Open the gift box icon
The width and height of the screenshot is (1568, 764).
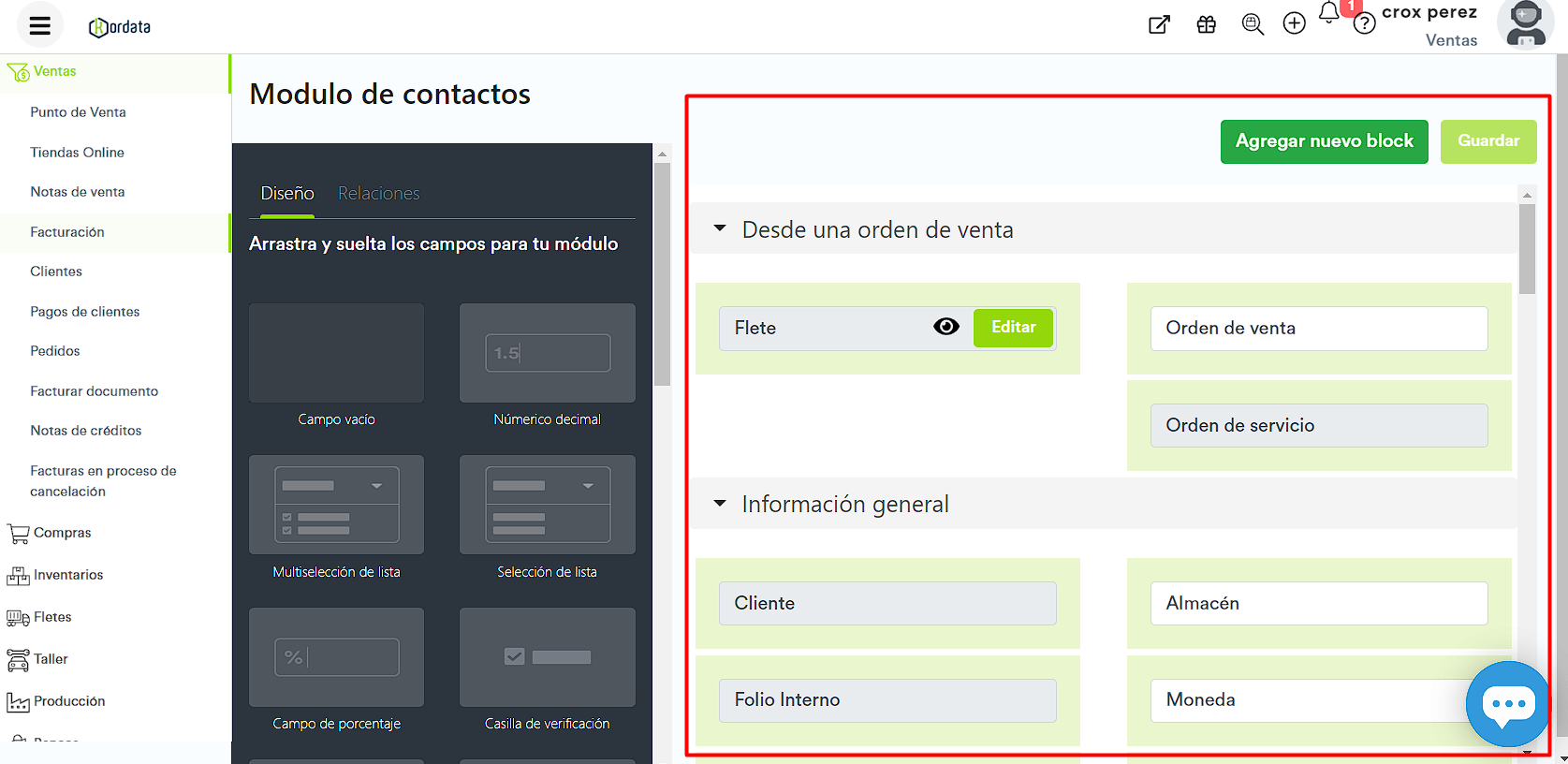(1206, 24)
